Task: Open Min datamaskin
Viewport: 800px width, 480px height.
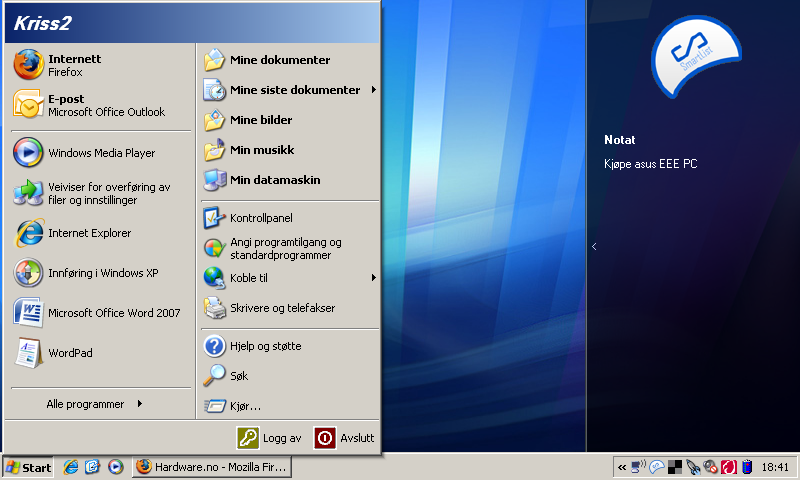Action: (x=290, y=180)
